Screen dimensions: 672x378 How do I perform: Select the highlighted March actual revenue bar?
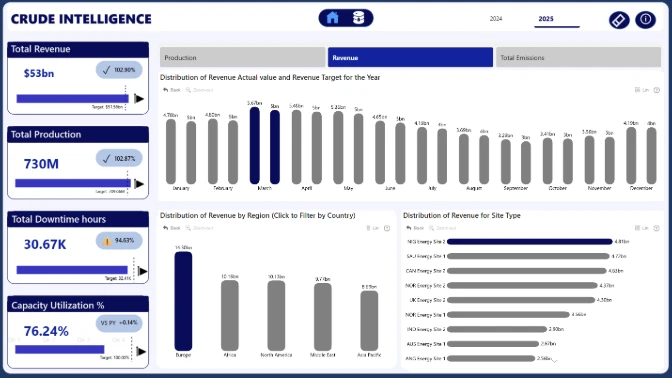pyautogui.click(x=255, y=146)
